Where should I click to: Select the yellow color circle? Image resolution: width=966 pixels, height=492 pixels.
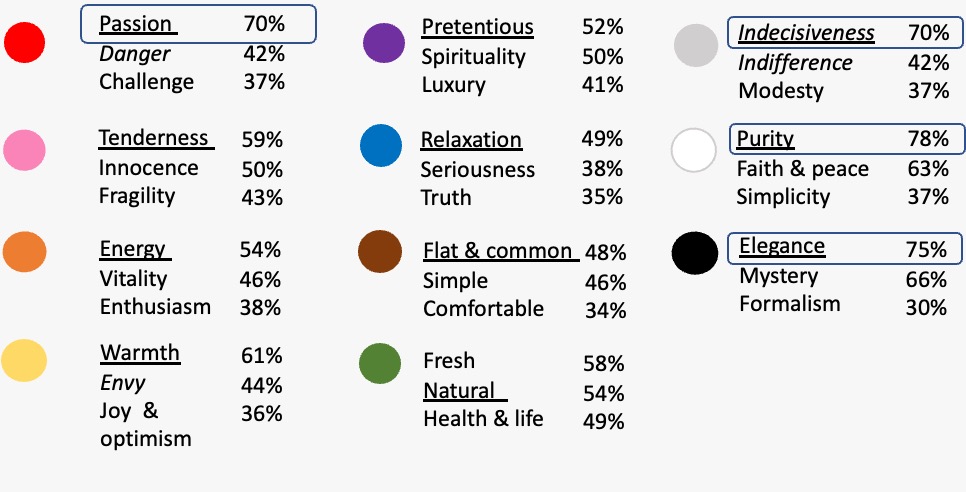coord(24,360)
